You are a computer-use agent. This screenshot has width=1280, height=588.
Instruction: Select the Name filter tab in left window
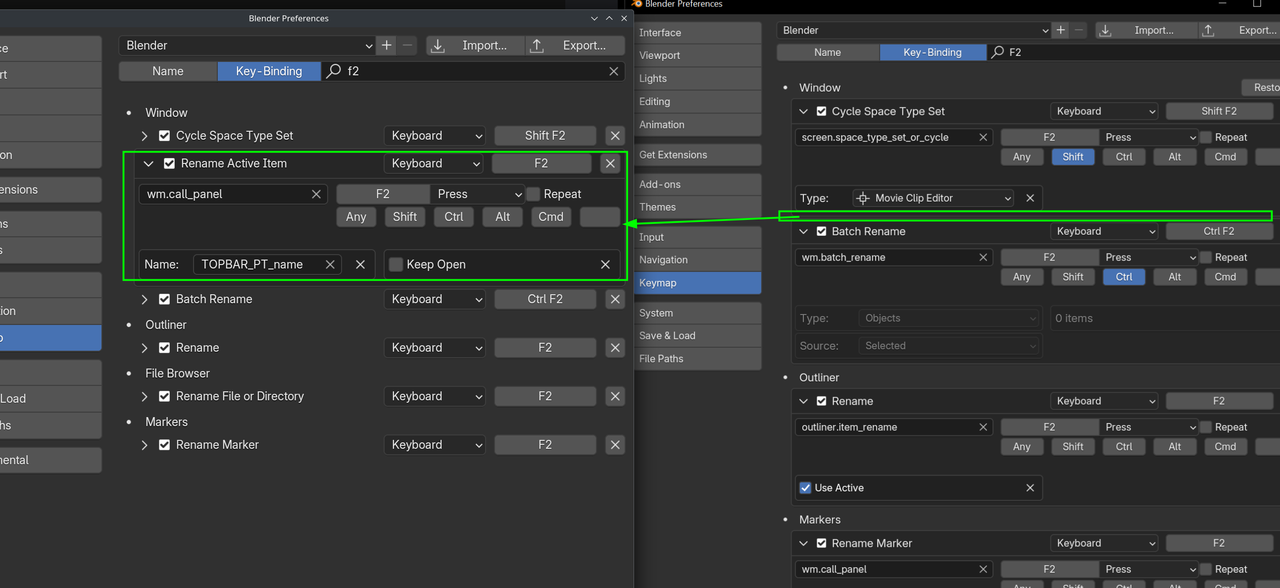click(168, 71)
